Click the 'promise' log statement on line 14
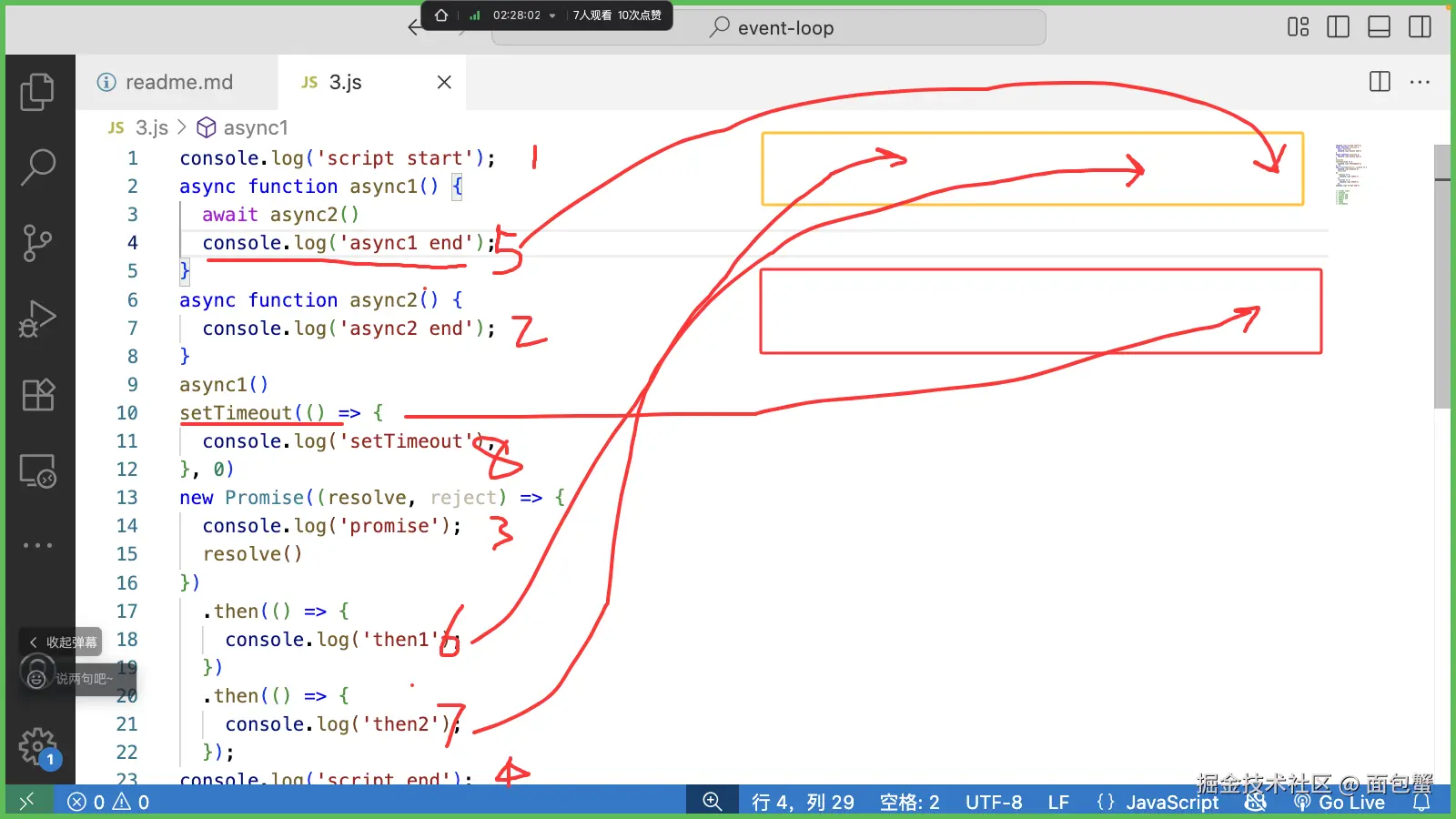This screenshot has width=1456, height=819. pos(332,526)
